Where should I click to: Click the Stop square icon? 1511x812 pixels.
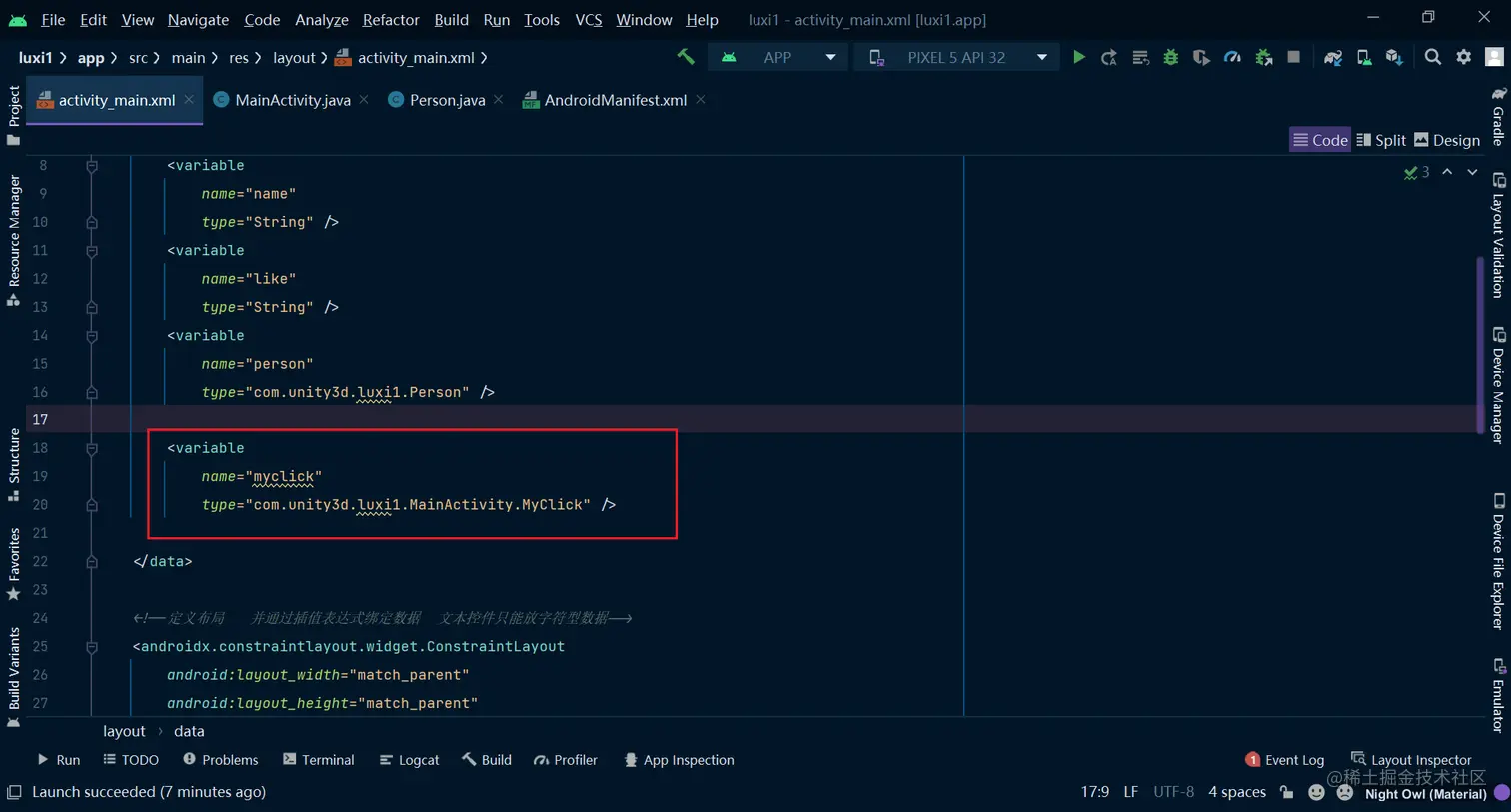pyautogui.click(x=1293, y=57)
